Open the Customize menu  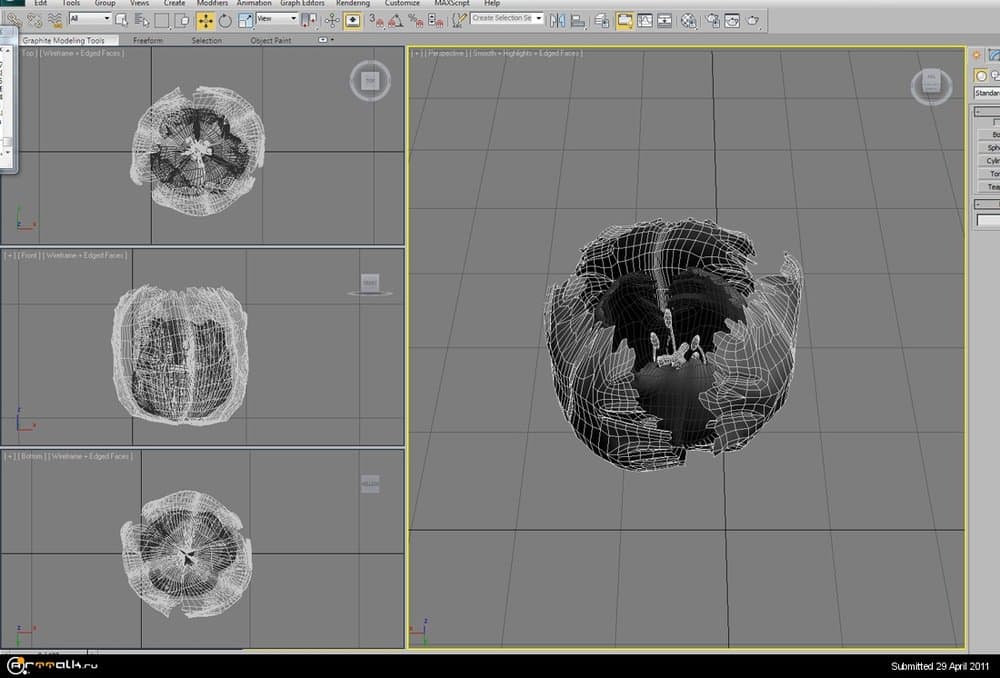click(x=402, y=3)
